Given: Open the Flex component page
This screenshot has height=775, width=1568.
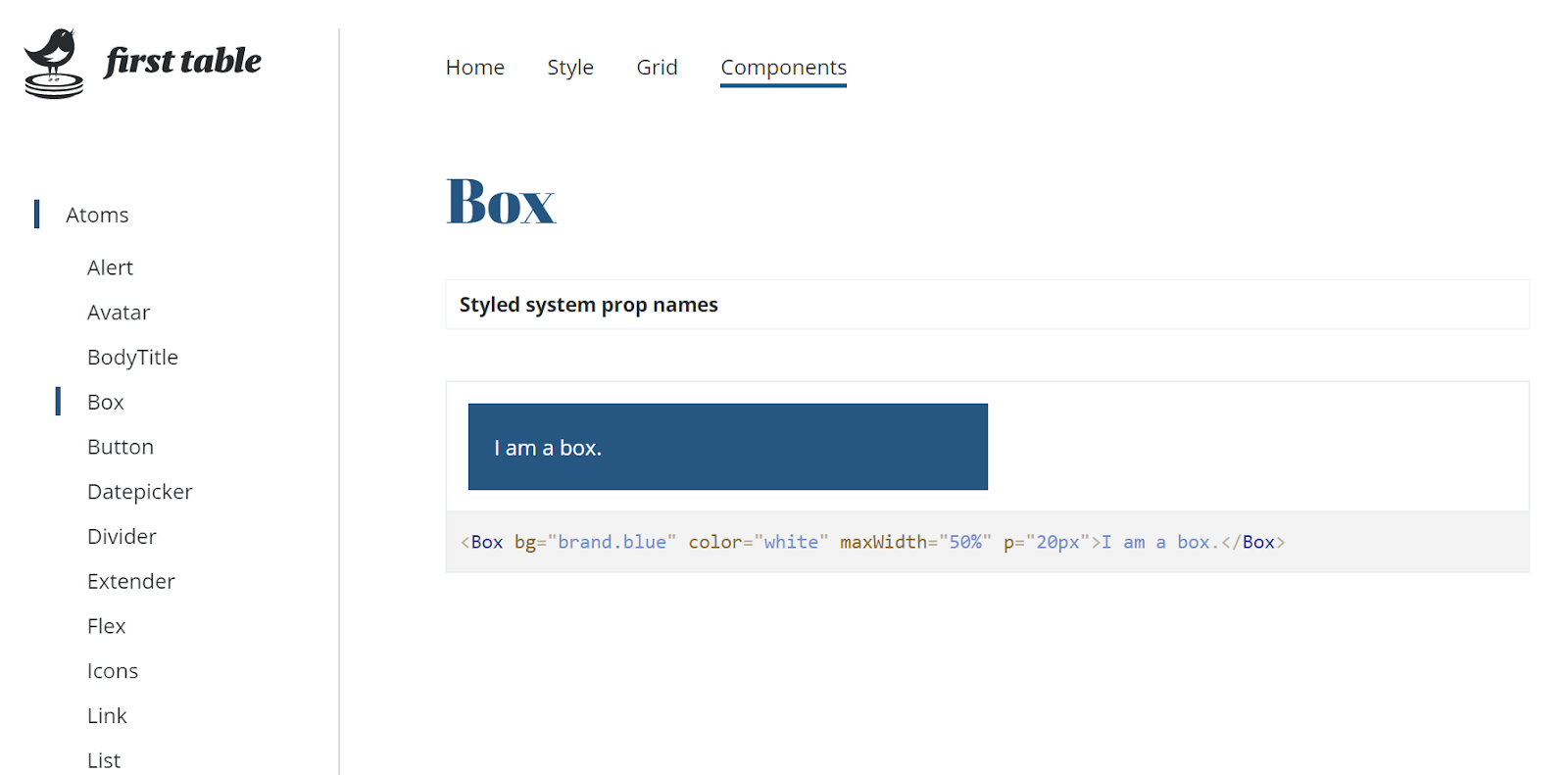Looking at the screenshot, I should 106,626.
